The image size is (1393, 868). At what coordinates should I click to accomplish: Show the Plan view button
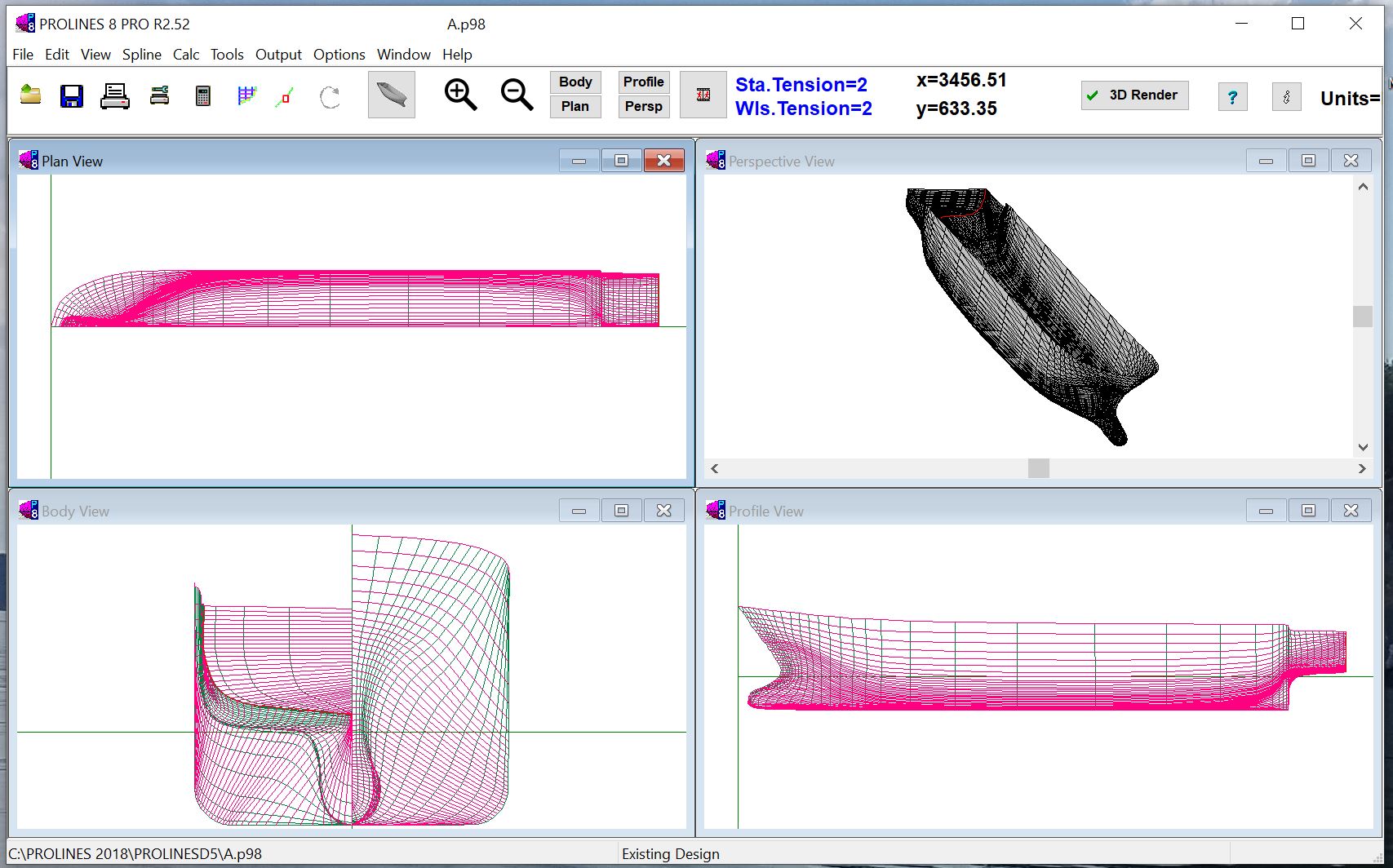[x=575, y=107]
